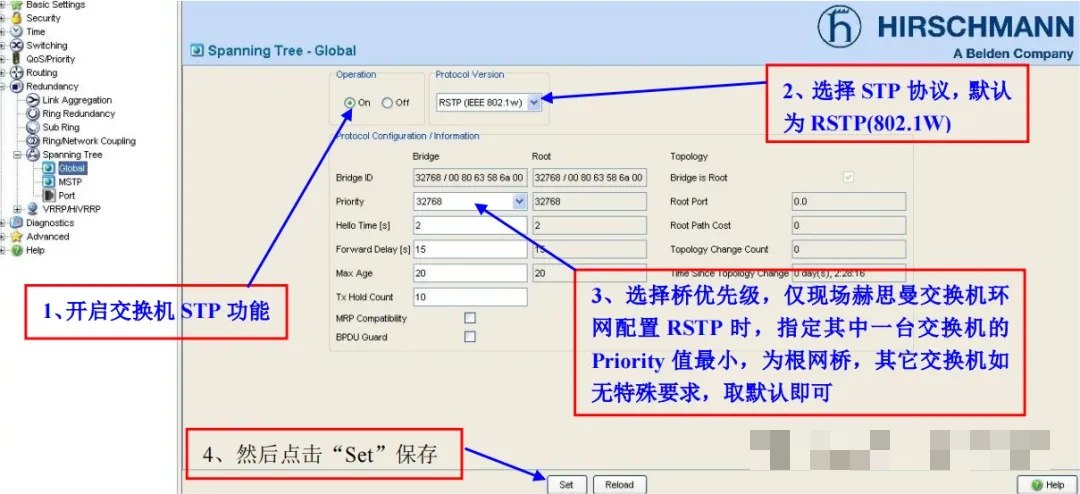
Task: Select the Operation Off radio button
Action: pyautogui.click(x=387, y=103)
